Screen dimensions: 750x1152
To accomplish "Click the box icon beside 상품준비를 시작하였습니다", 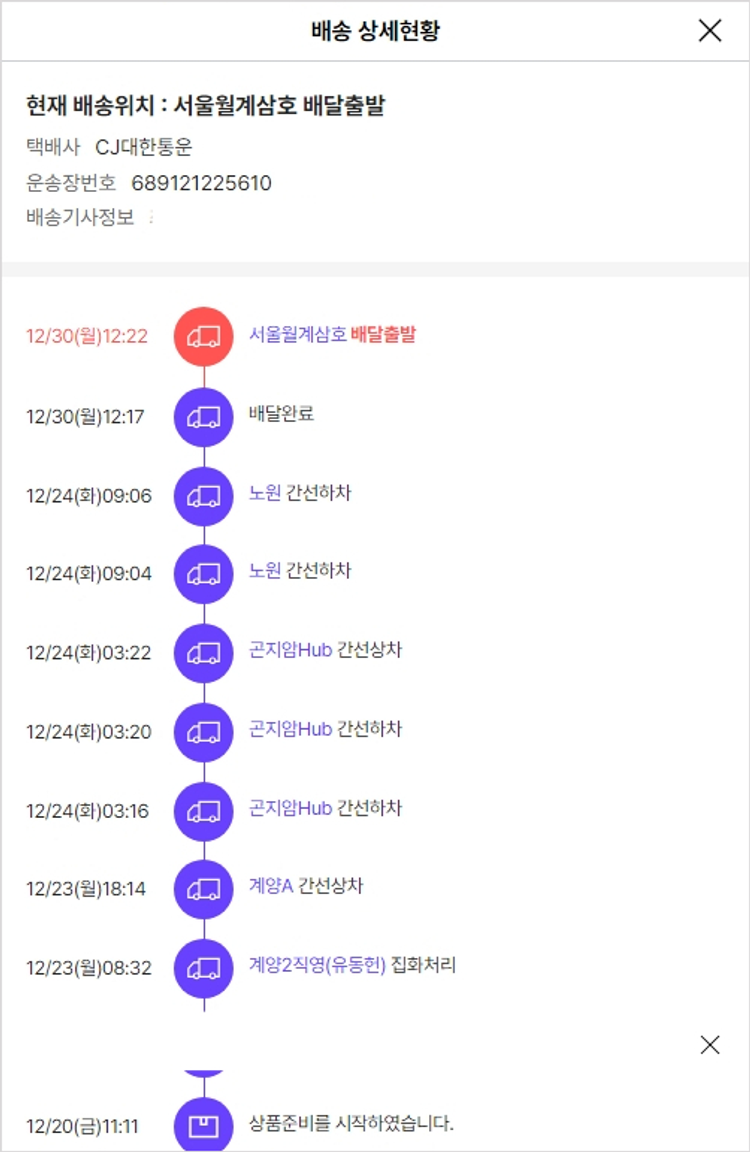I will 204,1126.
